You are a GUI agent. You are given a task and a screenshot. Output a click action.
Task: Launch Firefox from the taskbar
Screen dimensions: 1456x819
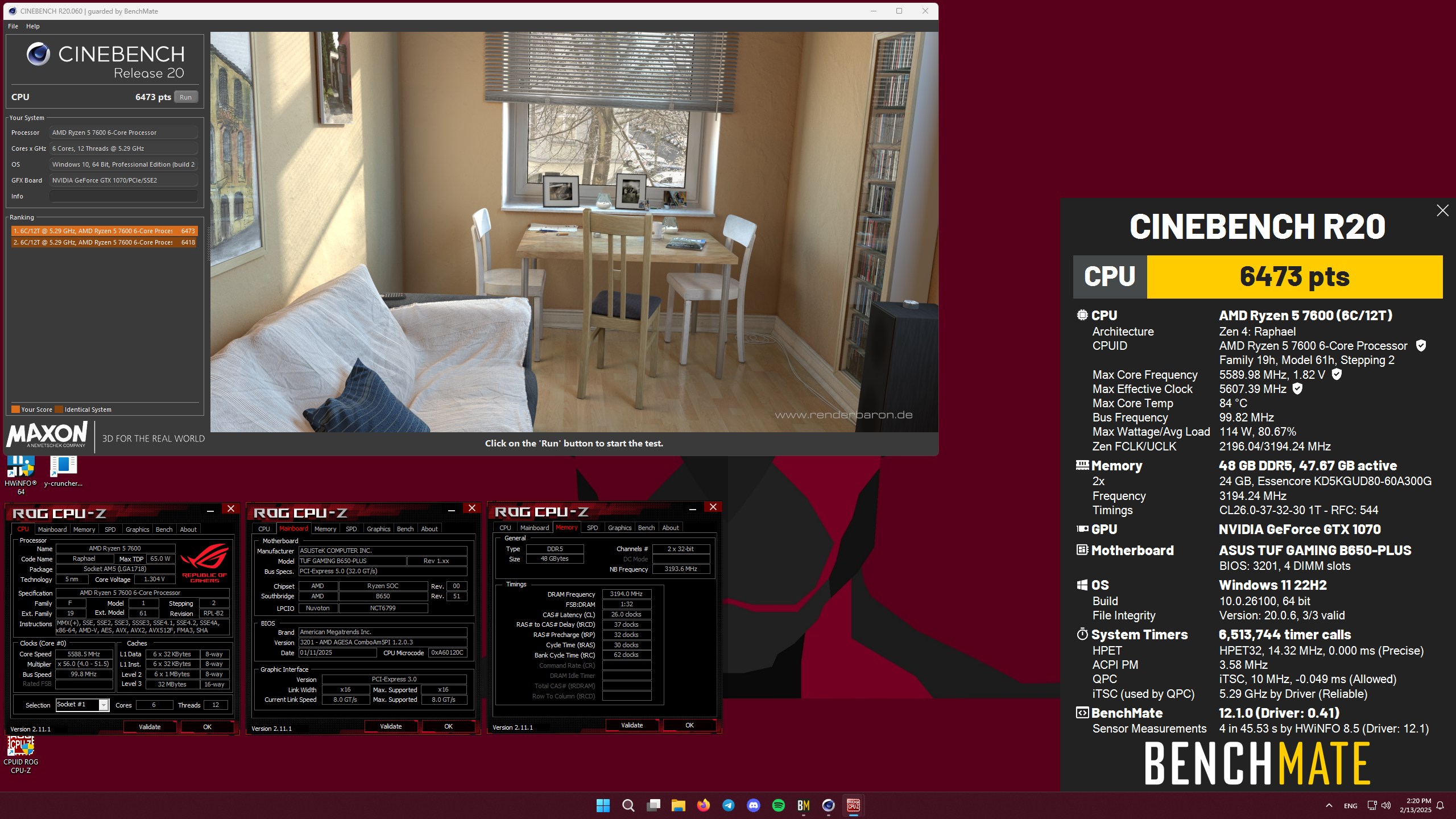coord(704,805)
